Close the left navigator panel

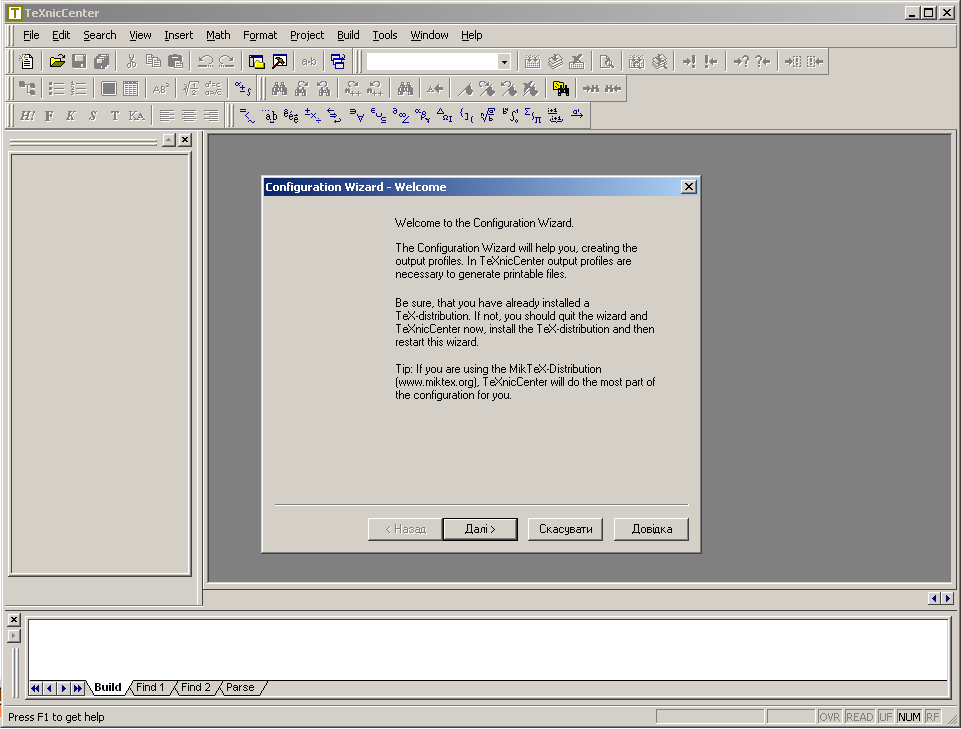point(185,140)
